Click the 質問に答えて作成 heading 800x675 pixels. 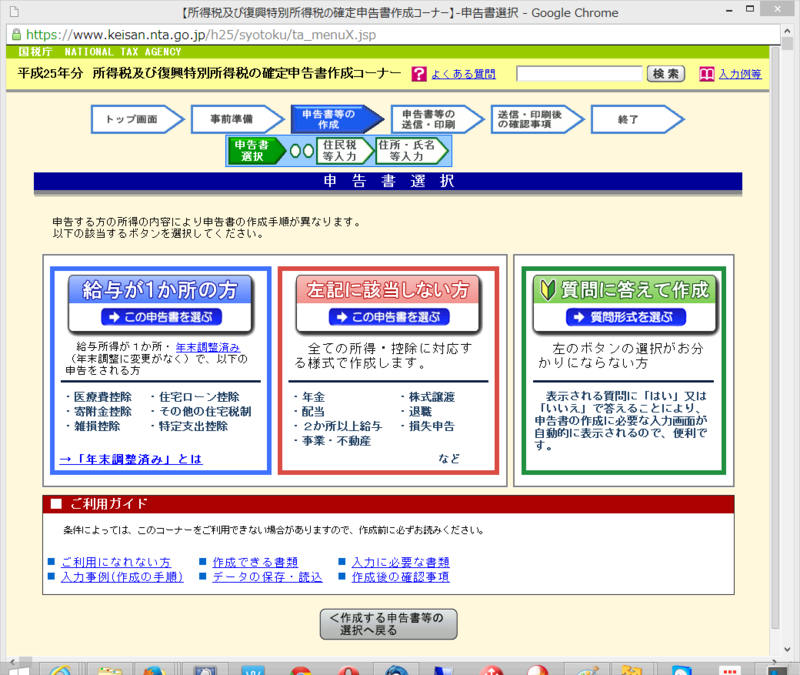pos(625,290)
